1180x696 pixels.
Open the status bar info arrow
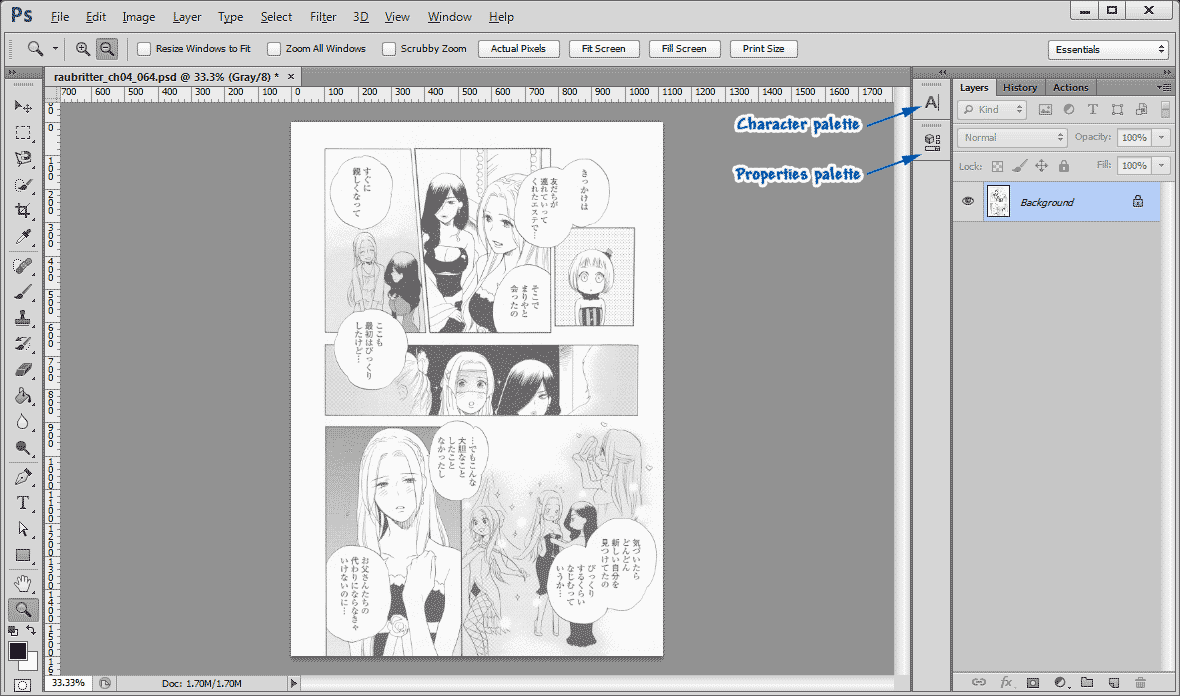(x=293, y=684)
